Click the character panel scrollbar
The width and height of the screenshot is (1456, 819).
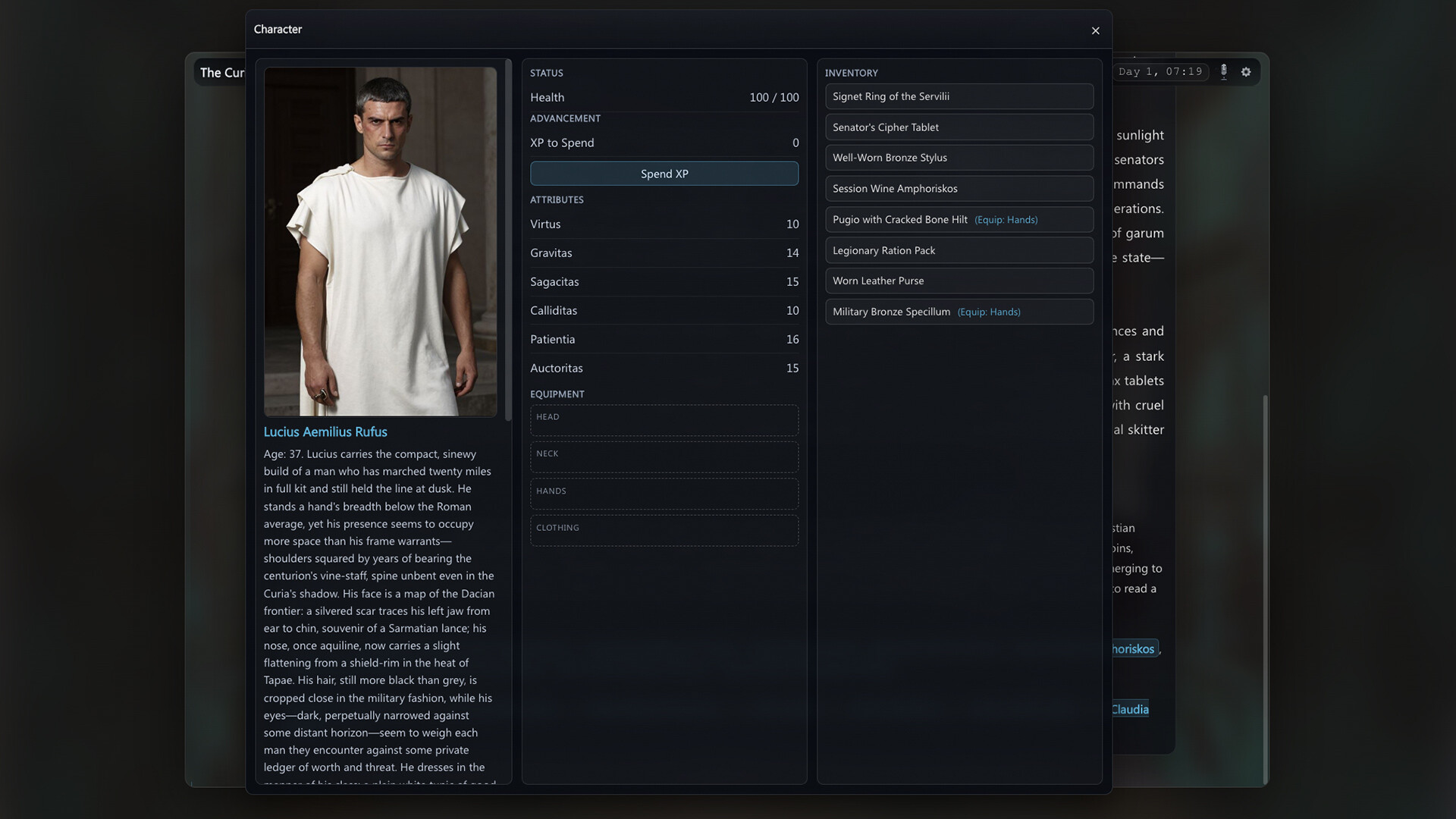click(x=508, y=240)
